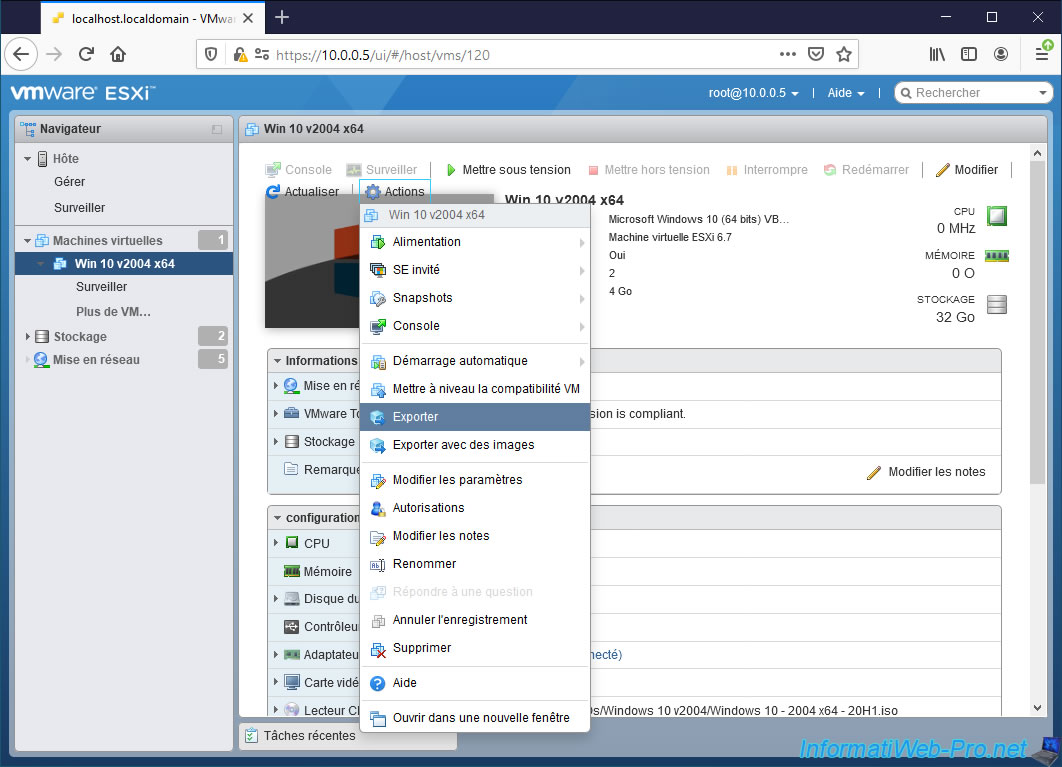Image resolution: width=1062 pixels, height=767 pixels.
Task: Click the blue Aide question mark icon
Action: pos(378,684)
